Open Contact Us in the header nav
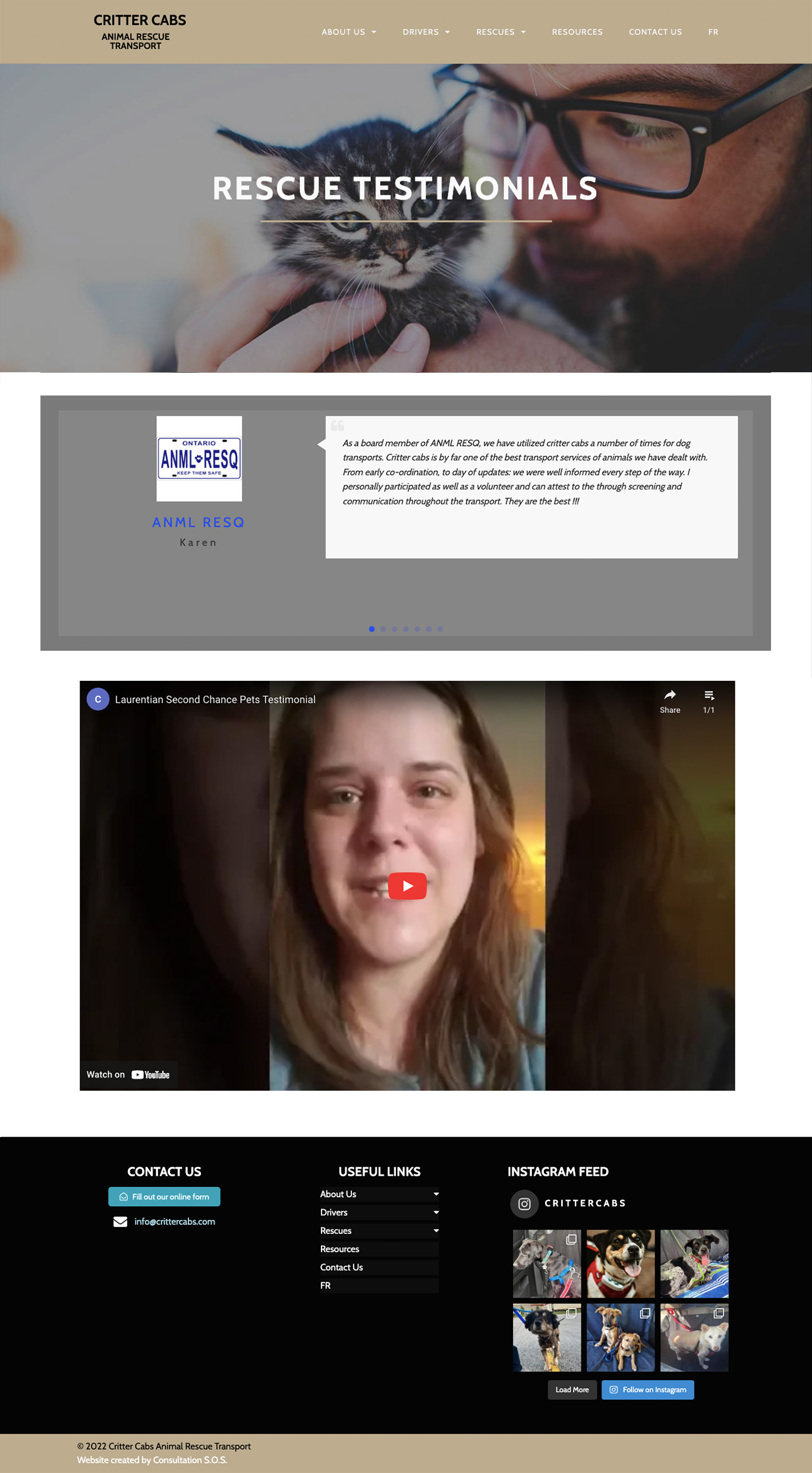Viewport: 812px width, 1473px height. click(x=655, y=32)
